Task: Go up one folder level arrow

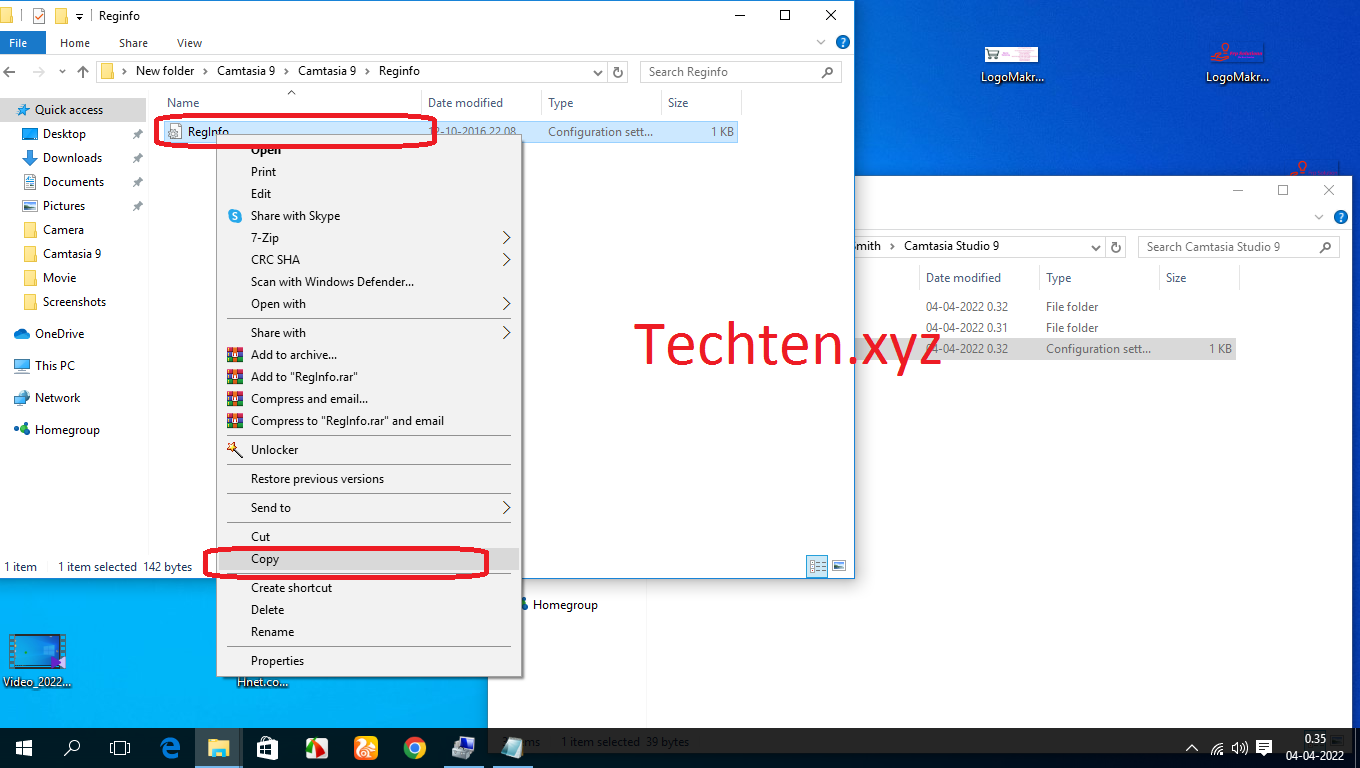Action: pyautogui.click(x=83, y=72)
